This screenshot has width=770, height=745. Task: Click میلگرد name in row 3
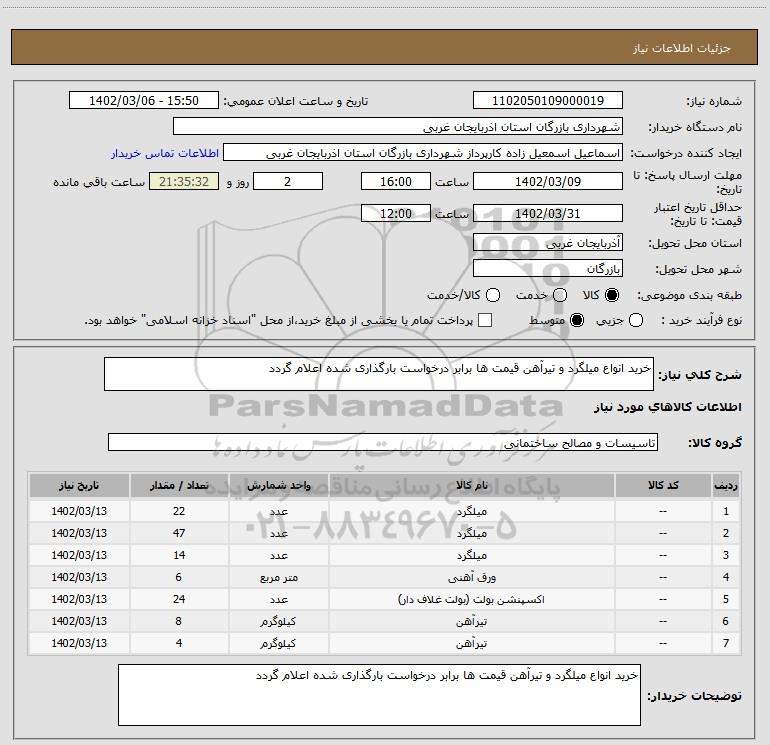(472, 555)
